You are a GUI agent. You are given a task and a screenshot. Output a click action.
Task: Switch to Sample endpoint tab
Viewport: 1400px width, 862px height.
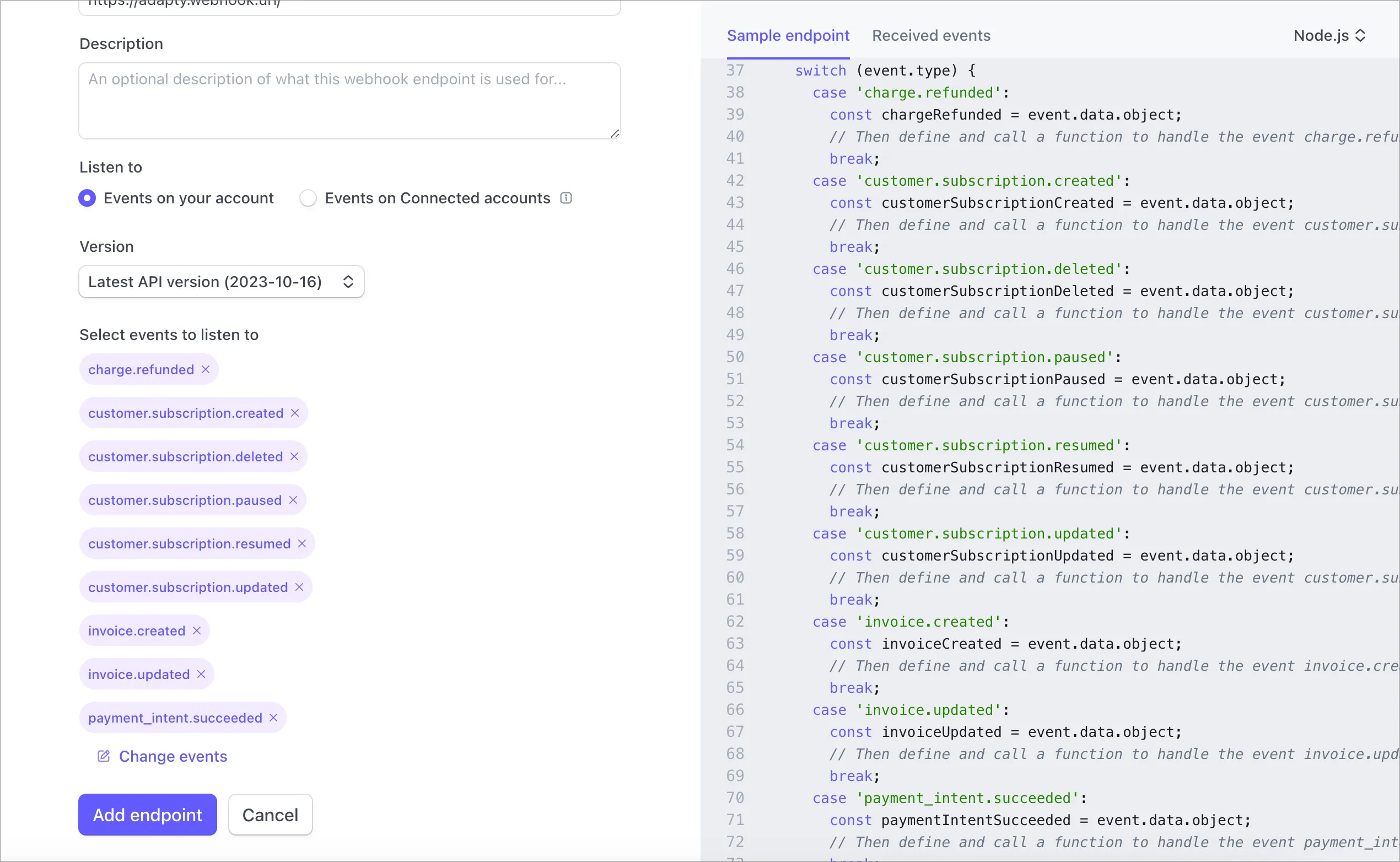click(788, 35)
